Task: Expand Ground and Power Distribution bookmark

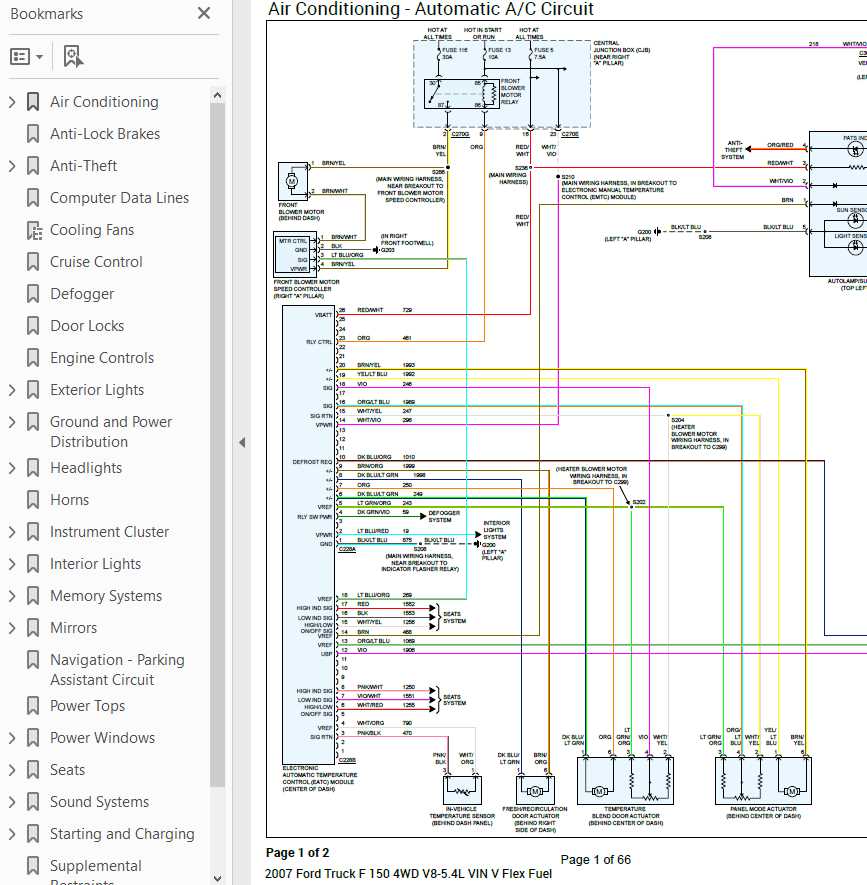Action: [x=12, y=422]
